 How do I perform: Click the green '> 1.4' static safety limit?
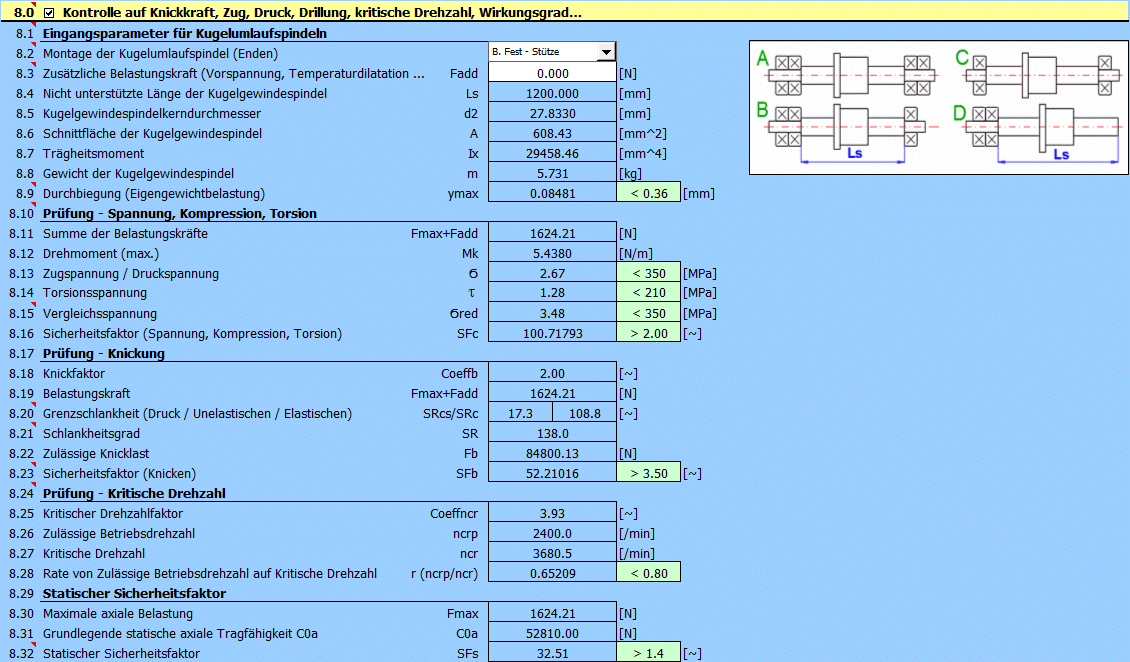click(x=648, y=653)
